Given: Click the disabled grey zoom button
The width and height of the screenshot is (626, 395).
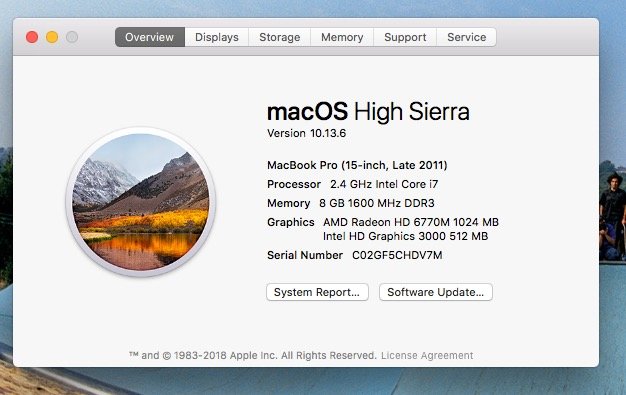Looking at the screenshot, I should tap(72, 37).
